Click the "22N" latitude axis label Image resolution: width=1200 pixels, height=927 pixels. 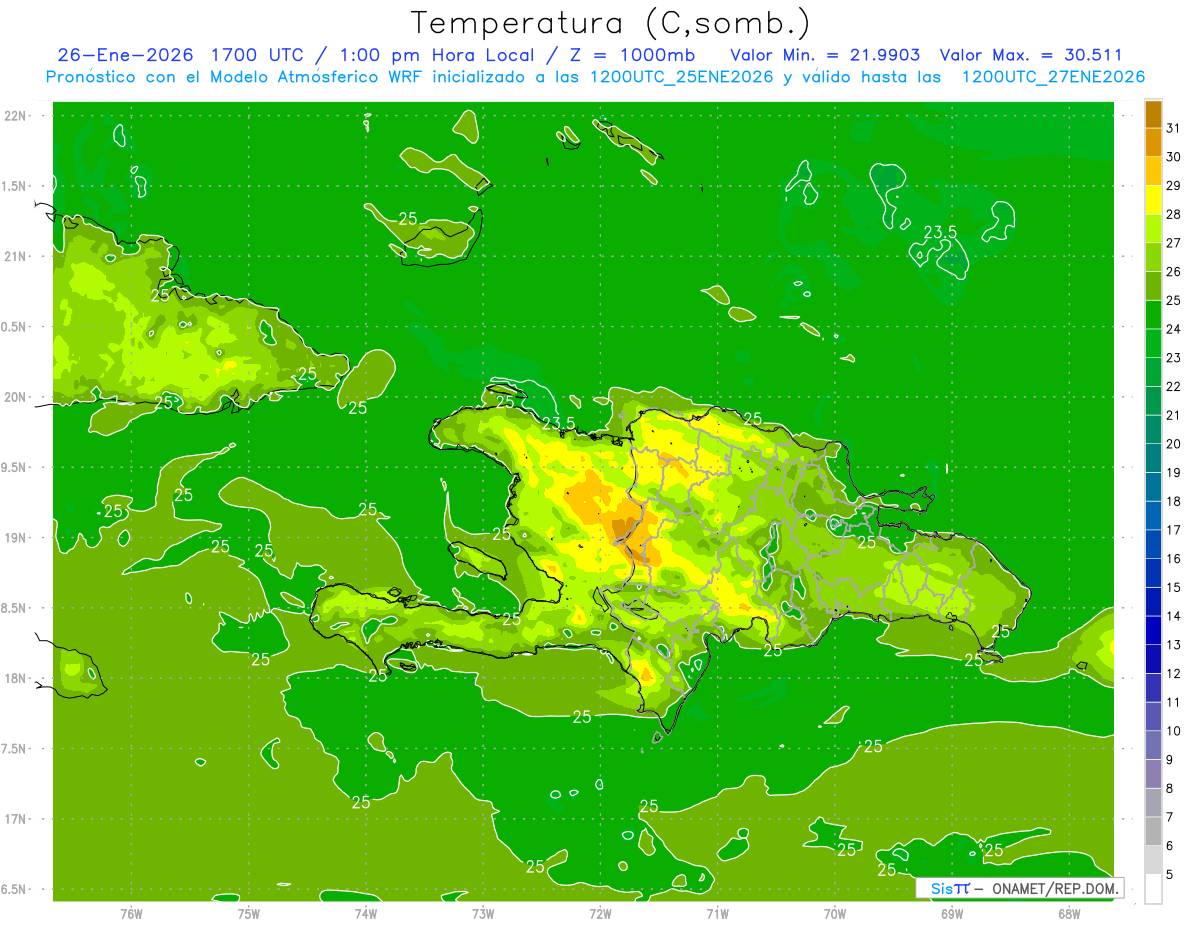(17, 116)
